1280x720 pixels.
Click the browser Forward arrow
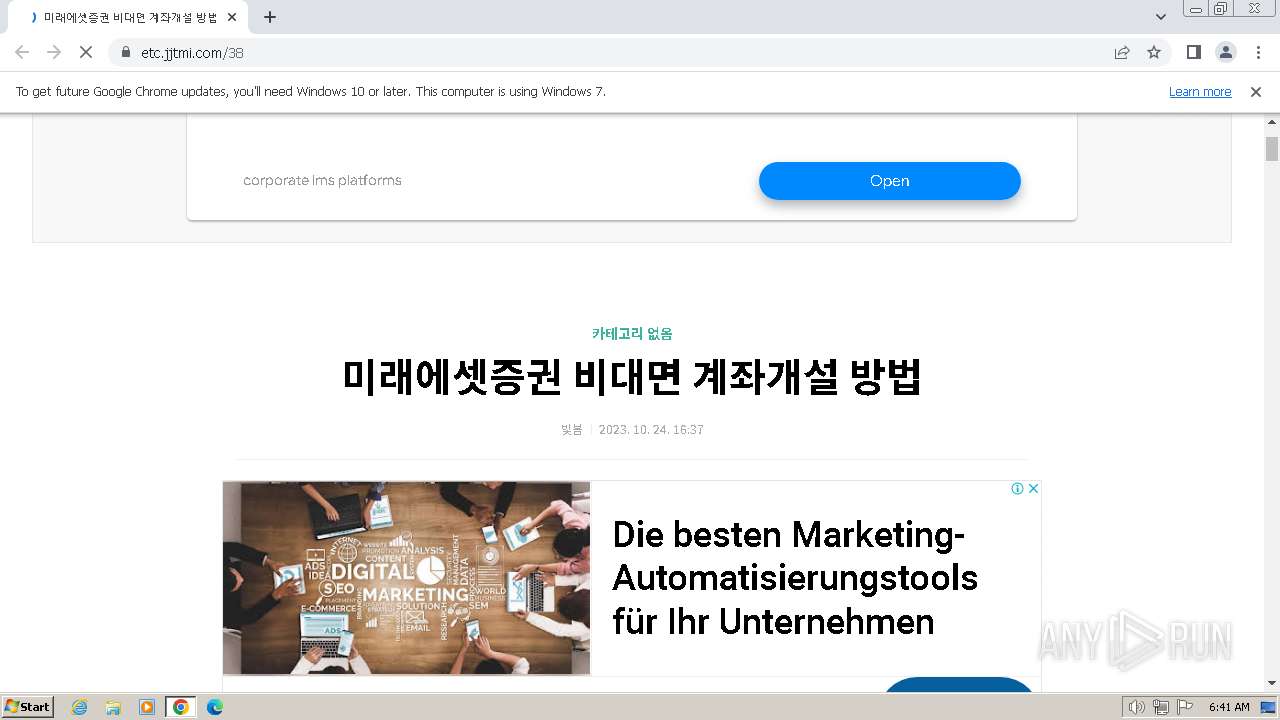pyautogui.click(x=54, y=52)
